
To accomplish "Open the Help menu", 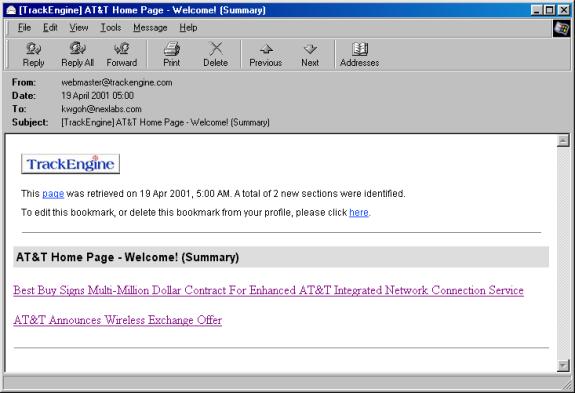I will click(x=188, y=27).
